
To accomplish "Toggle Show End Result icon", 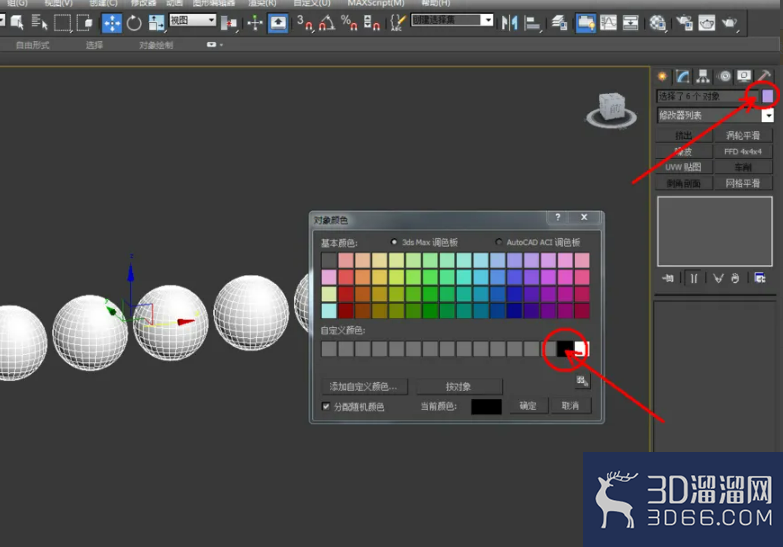I will pyautogui.click(x=694, y=278).
